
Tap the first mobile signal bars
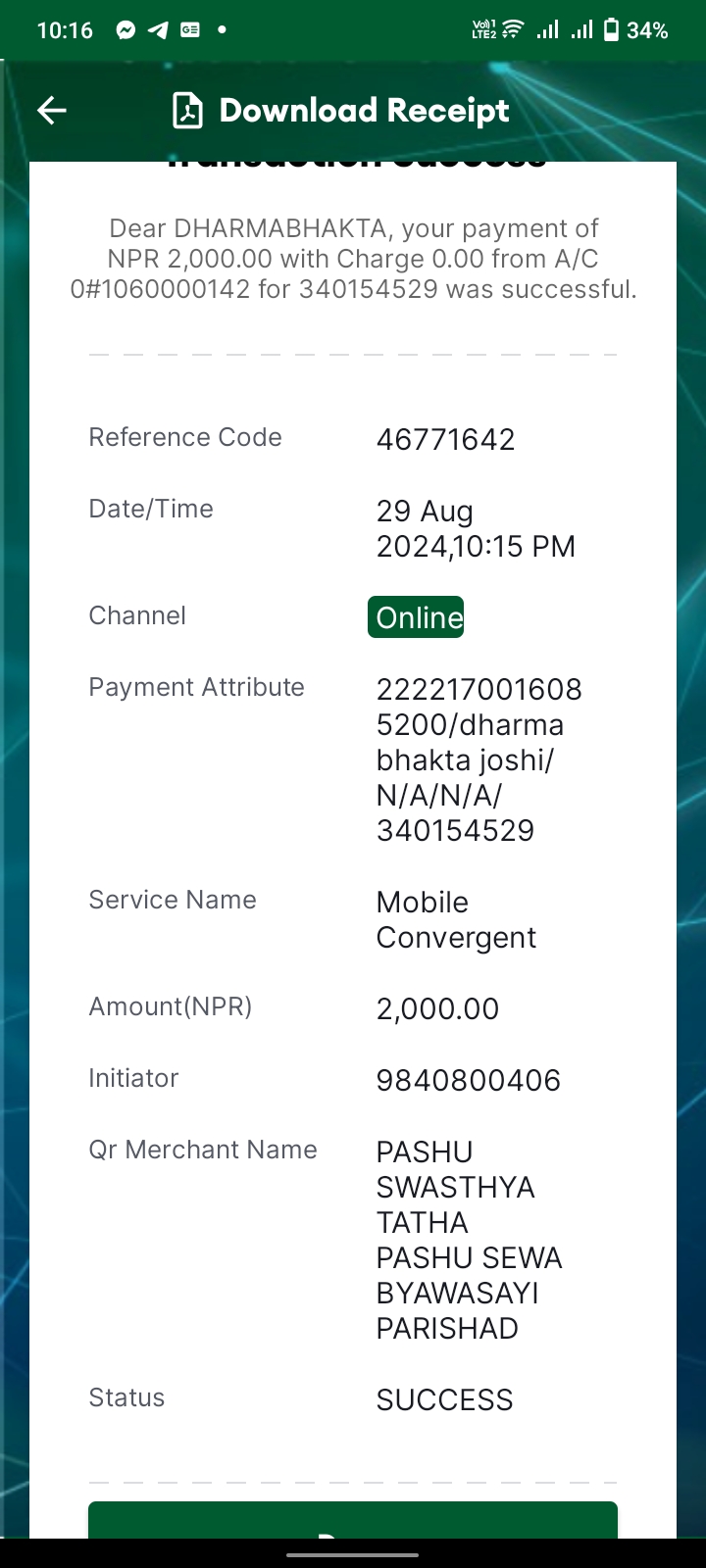coord(547,30)
